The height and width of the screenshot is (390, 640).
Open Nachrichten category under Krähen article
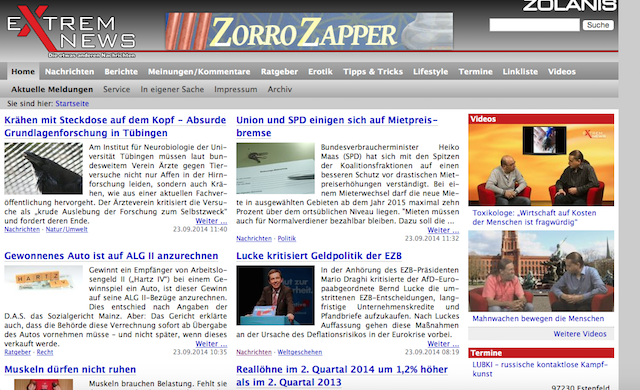point(22,230)
